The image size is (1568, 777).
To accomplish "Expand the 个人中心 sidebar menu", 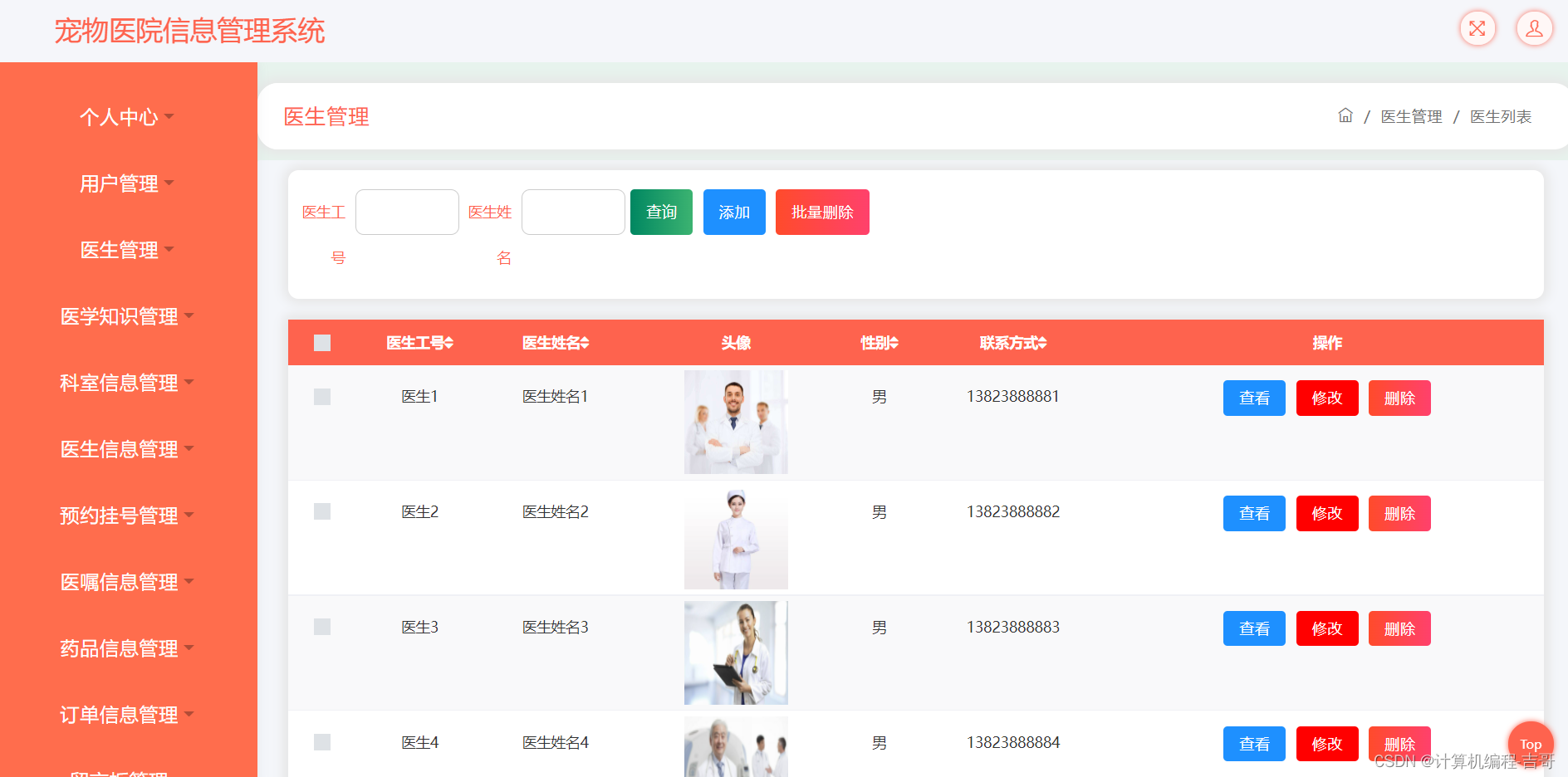I will 127,117.
